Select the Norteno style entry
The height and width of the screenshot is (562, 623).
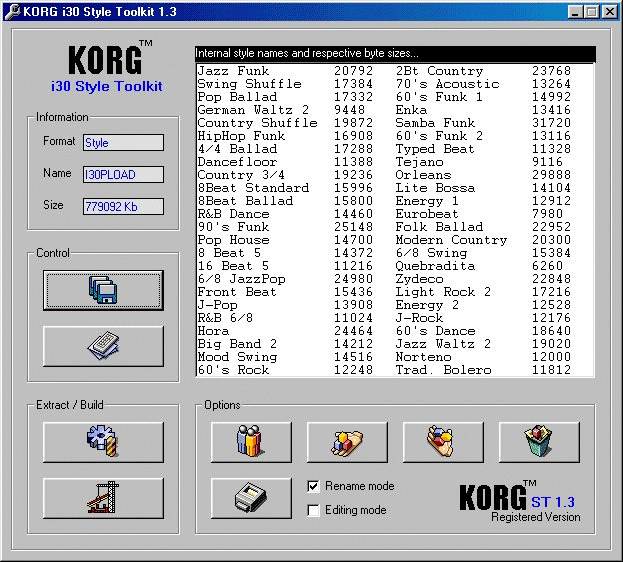(x=423, y=357)
